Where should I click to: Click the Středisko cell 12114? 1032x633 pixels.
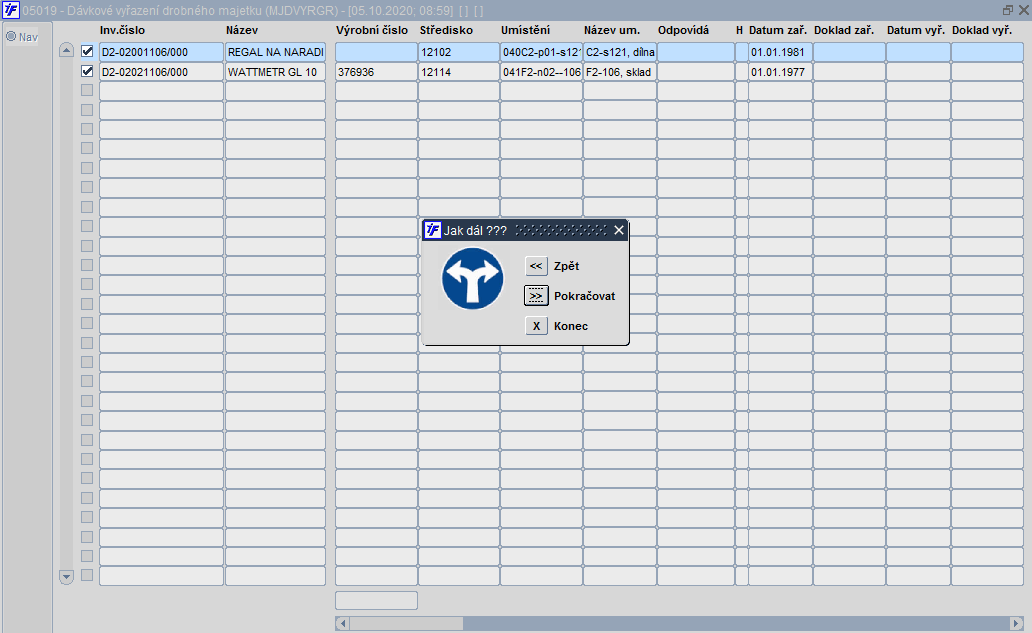coord(459,72)
